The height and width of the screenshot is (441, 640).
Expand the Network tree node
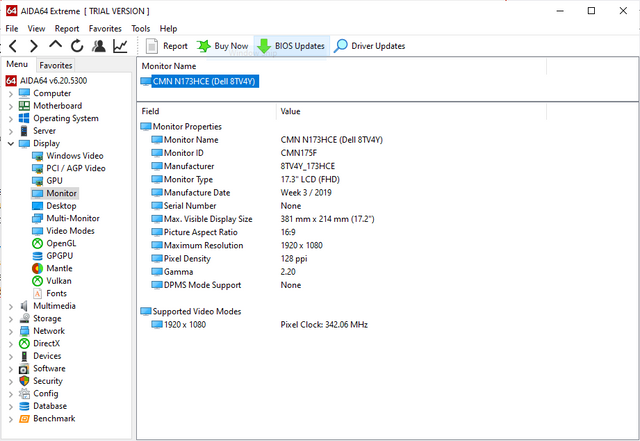click(11, 332)
